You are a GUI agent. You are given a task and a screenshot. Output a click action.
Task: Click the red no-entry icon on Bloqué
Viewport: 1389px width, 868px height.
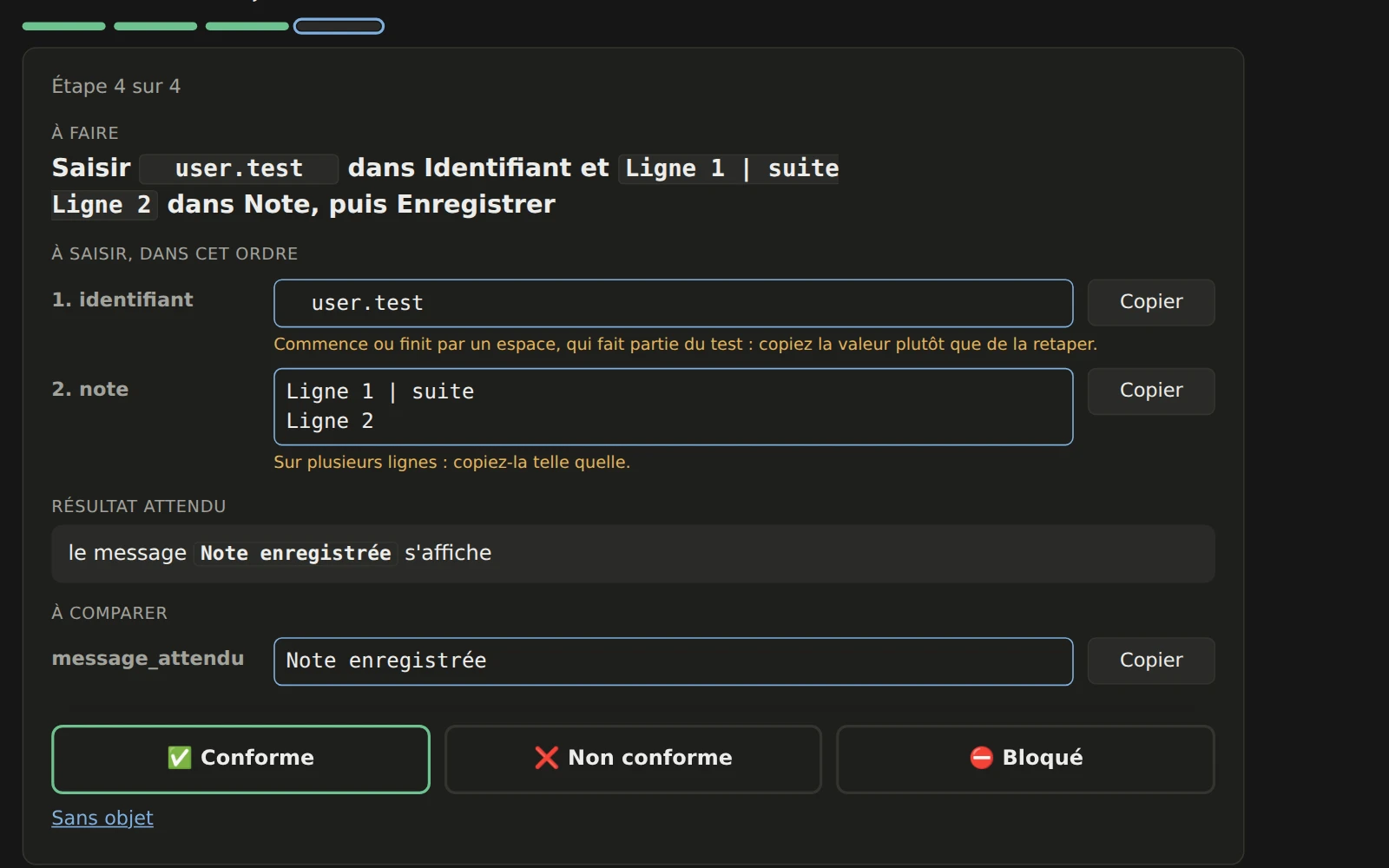pyautogui.click(x=981, y=758)
